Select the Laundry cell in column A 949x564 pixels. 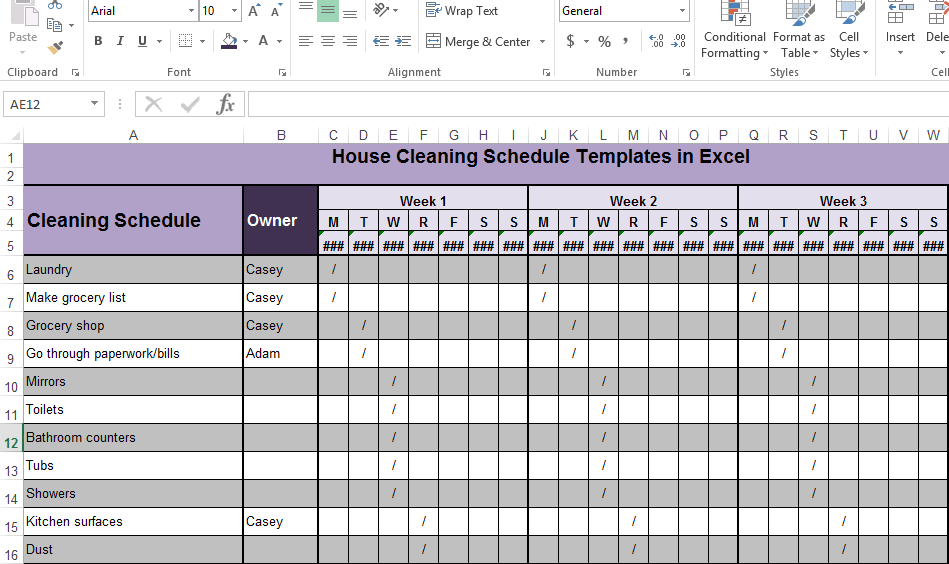(133, 270)
